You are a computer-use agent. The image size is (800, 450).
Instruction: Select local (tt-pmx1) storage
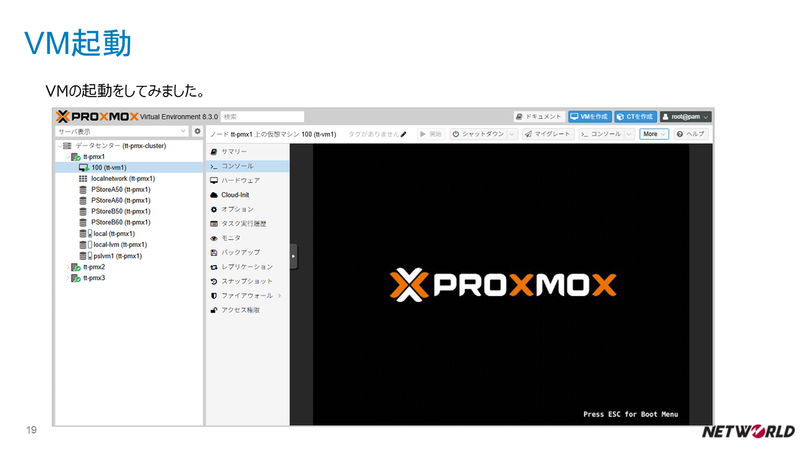(x=114, y=234)
